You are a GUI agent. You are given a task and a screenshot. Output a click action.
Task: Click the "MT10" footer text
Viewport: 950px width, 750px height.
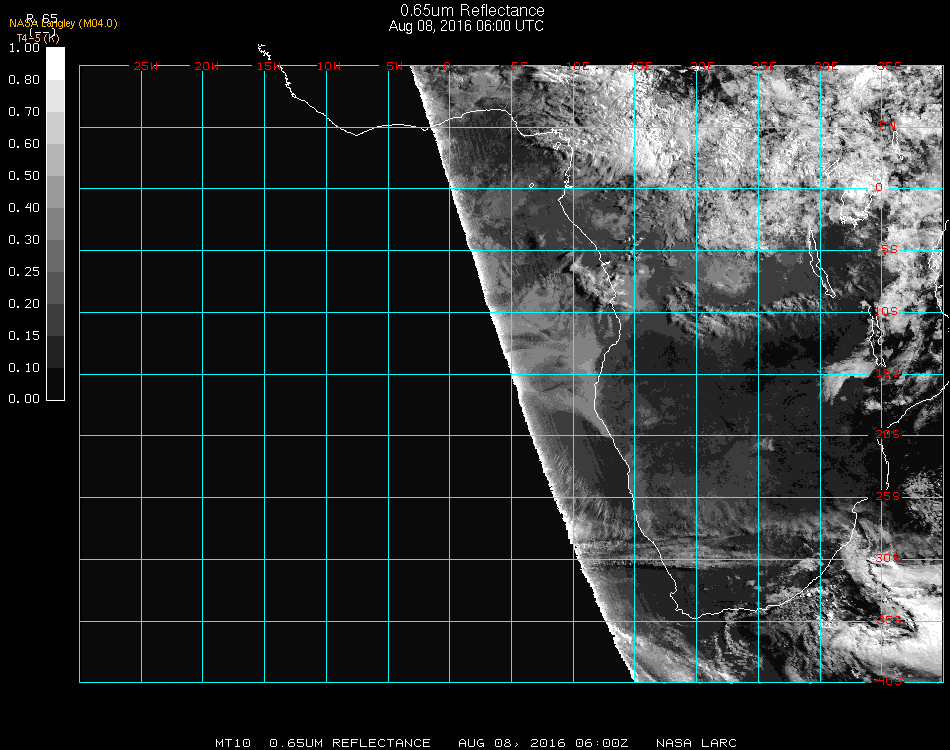pyautogui.click(x=233, y=743)
